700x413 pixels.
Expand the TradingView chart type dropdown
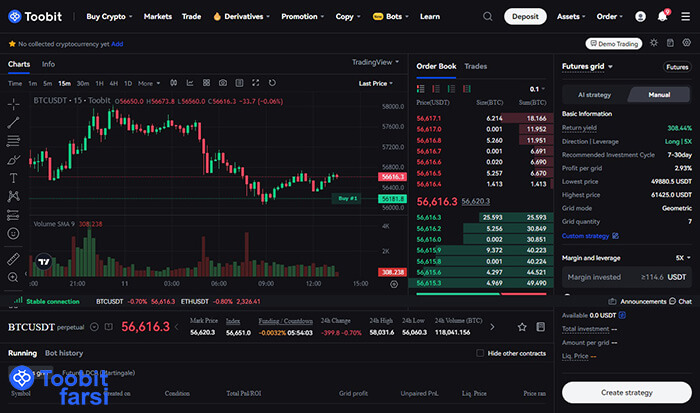376,62
